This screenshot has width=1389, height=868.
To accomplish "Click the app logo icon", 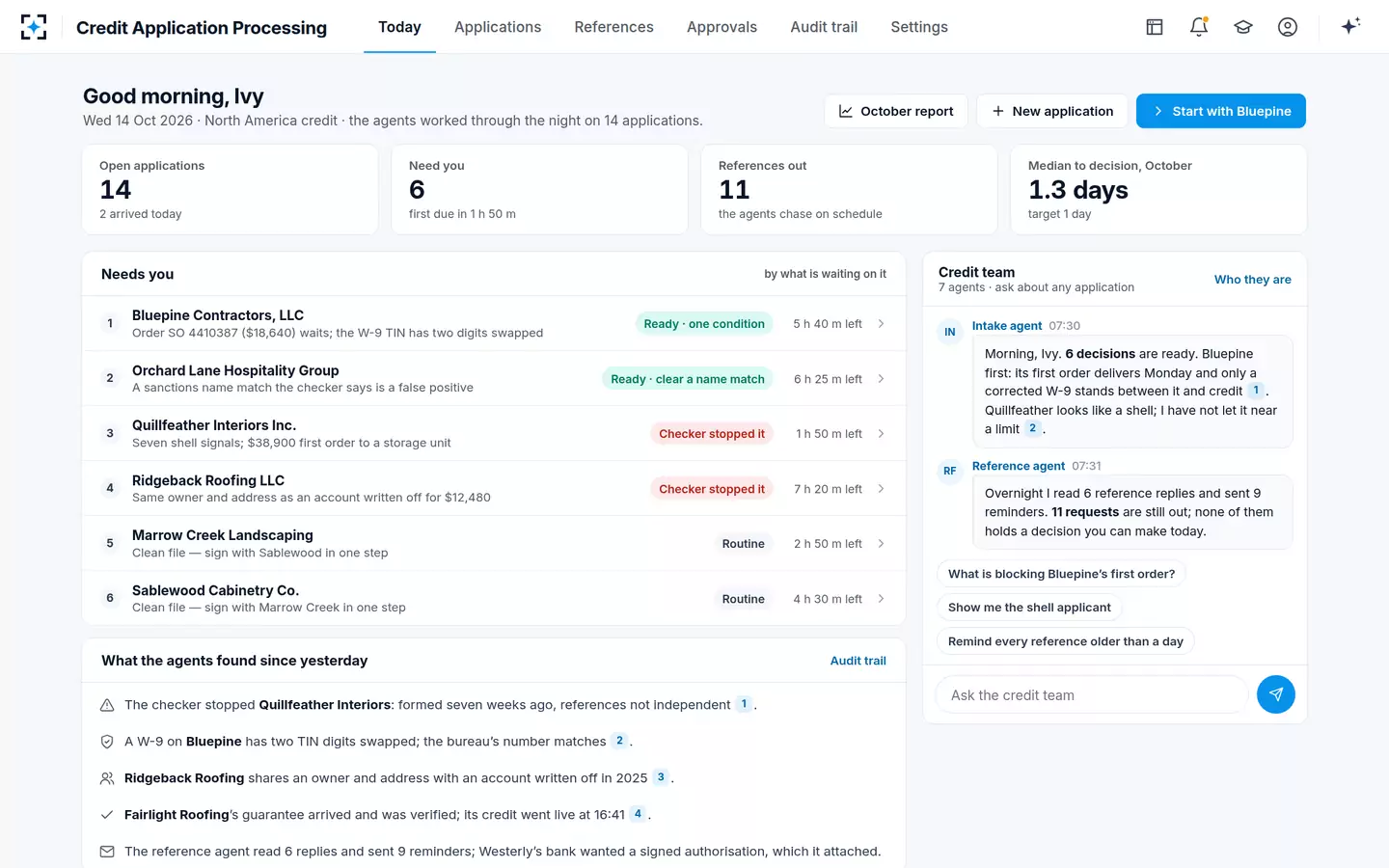I will [x=34, y=27].
